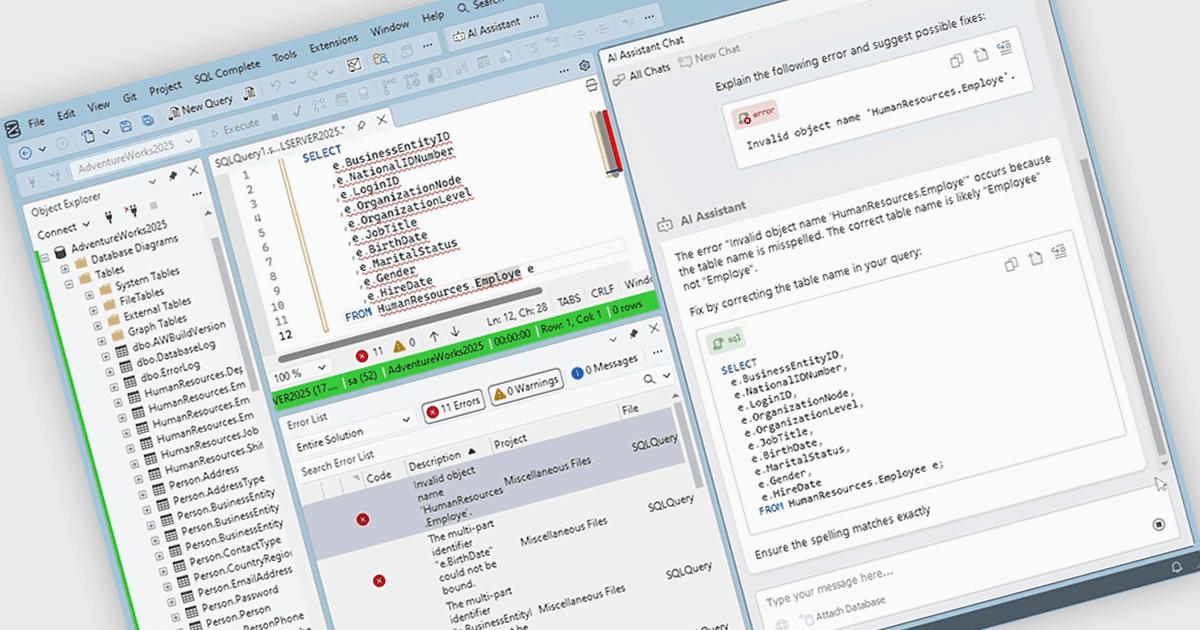This screenshot has height=630, width=1200.
Task: Open the Help menu
Action: (433, 16)
